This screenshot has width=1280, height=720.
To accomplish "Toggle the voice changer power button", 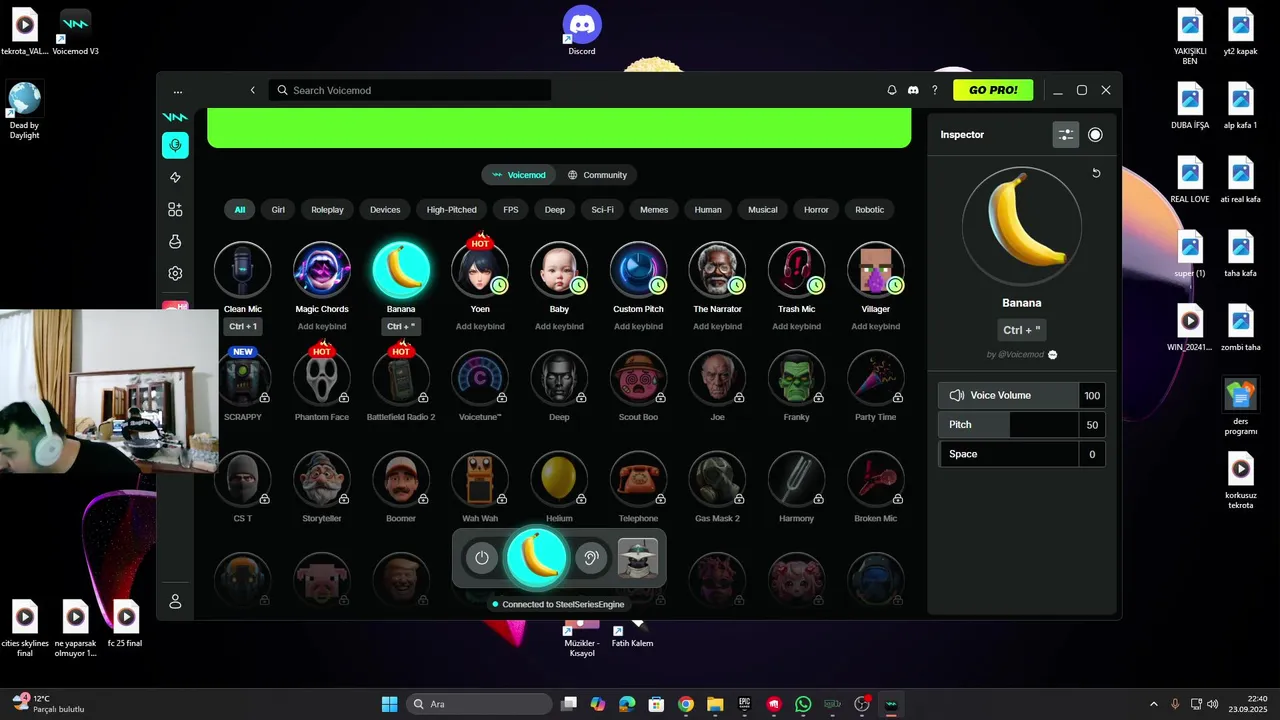I will (x=482, y=558).
